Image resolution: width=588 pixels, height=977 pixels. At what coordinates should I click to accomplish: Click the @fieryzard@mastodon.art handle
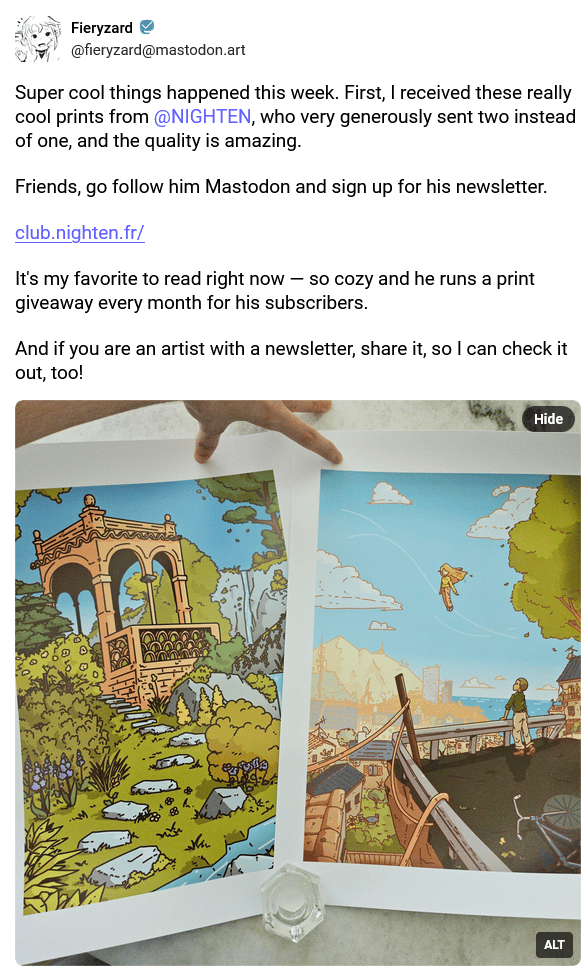pyautogui.click(x=158, y=50)
